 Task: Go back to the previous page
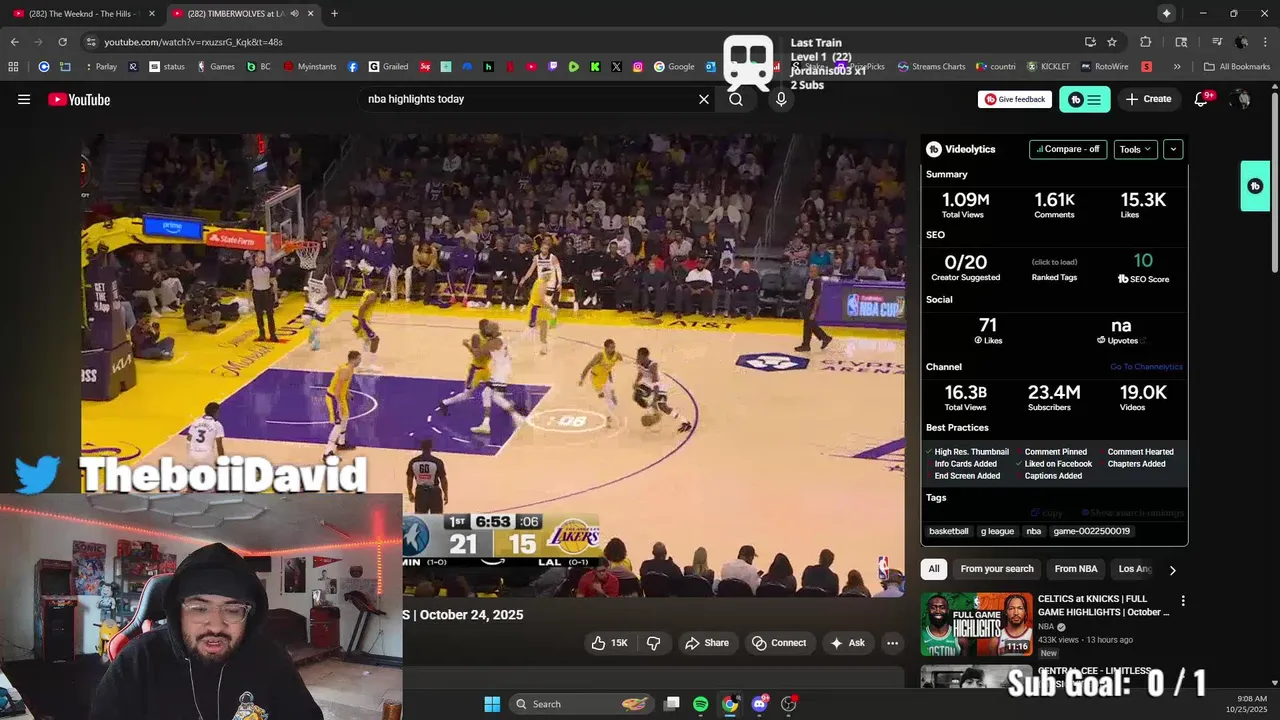(x=15, y=42)
